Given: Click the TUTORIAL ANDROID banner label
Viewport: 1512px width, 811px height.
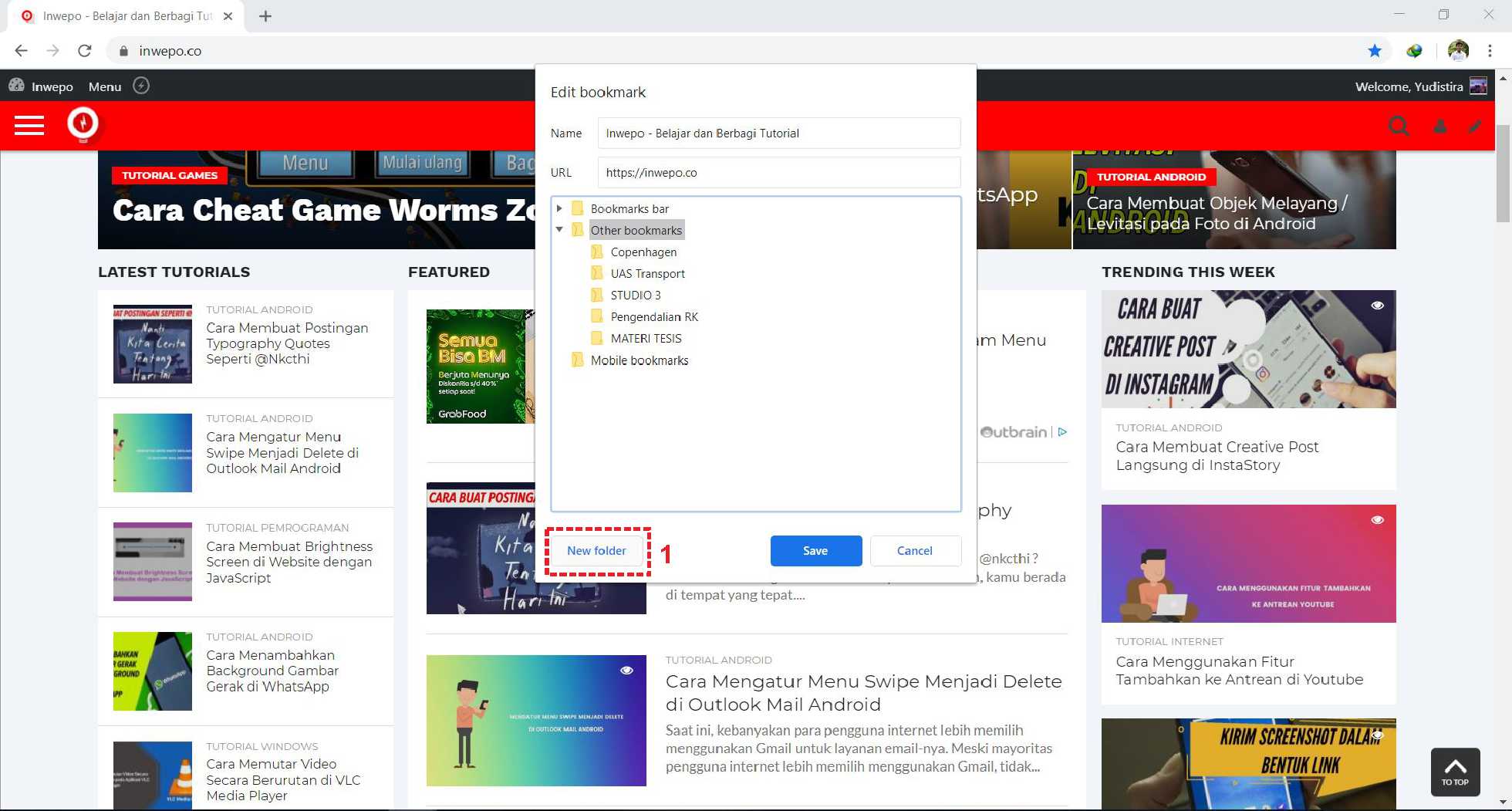Looking at the screenshot, I should point(1151,177).
